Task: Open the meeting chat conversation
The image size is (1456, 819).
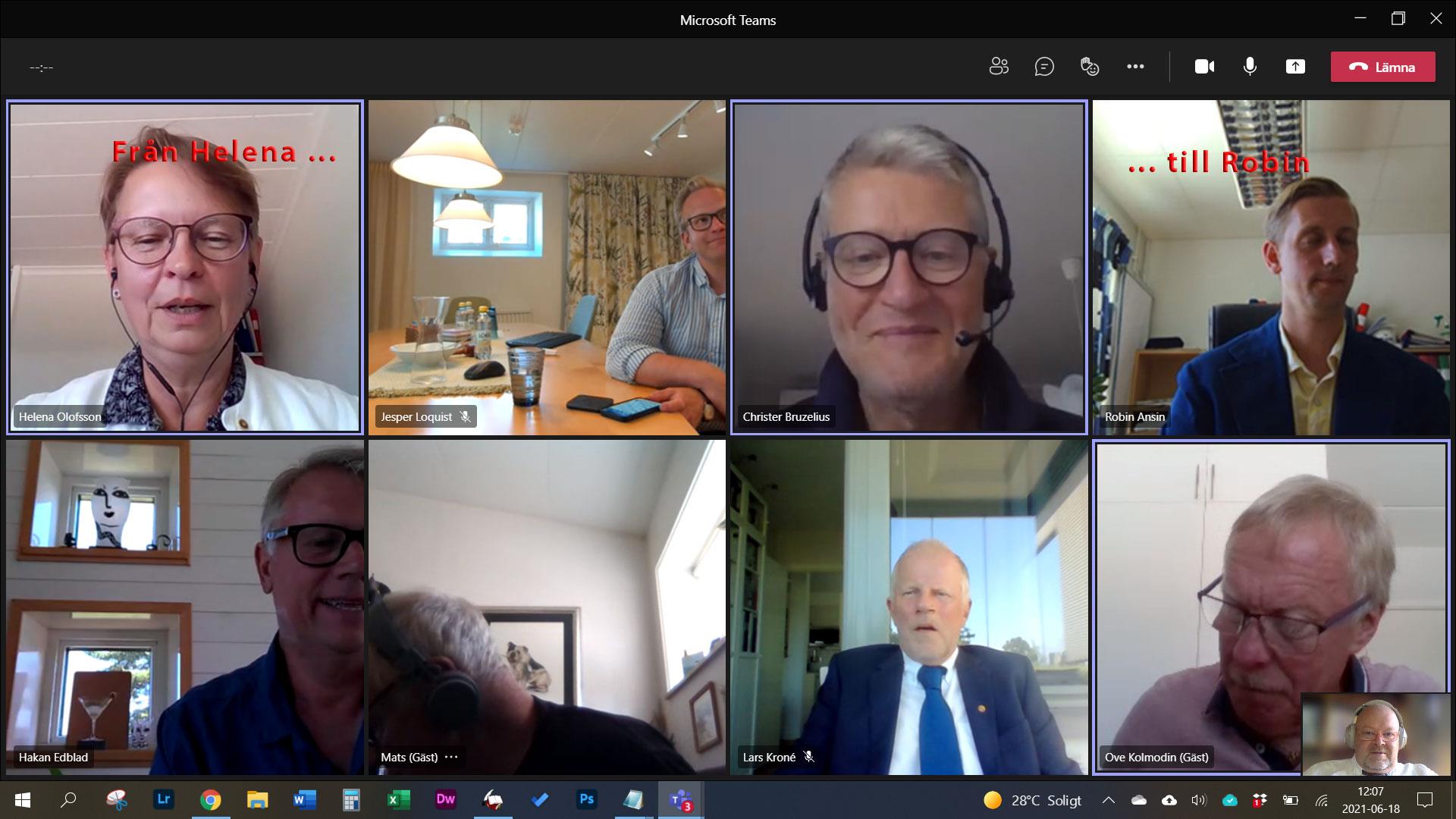Action: [x=1044, y=67]
